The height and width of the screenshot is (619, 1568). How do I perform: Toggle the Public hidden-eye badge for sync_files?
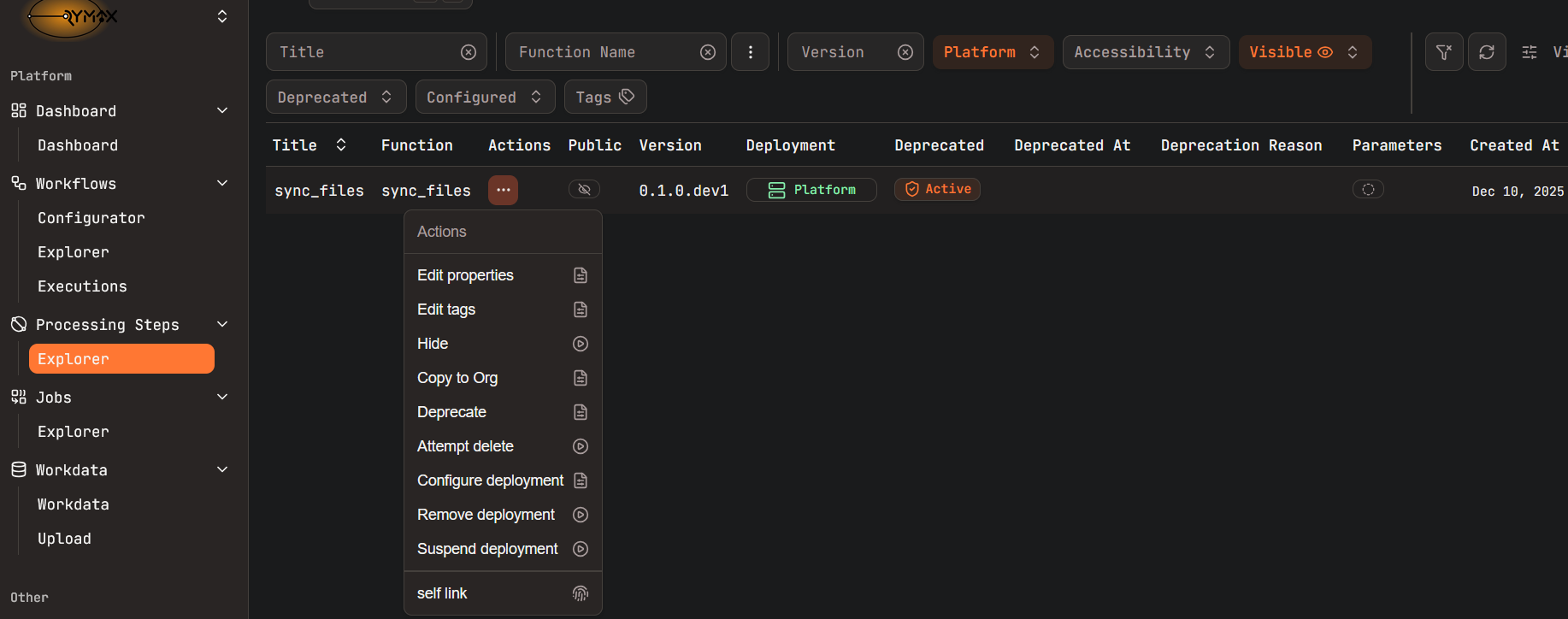pyautogui.click(x=584, y=189)
